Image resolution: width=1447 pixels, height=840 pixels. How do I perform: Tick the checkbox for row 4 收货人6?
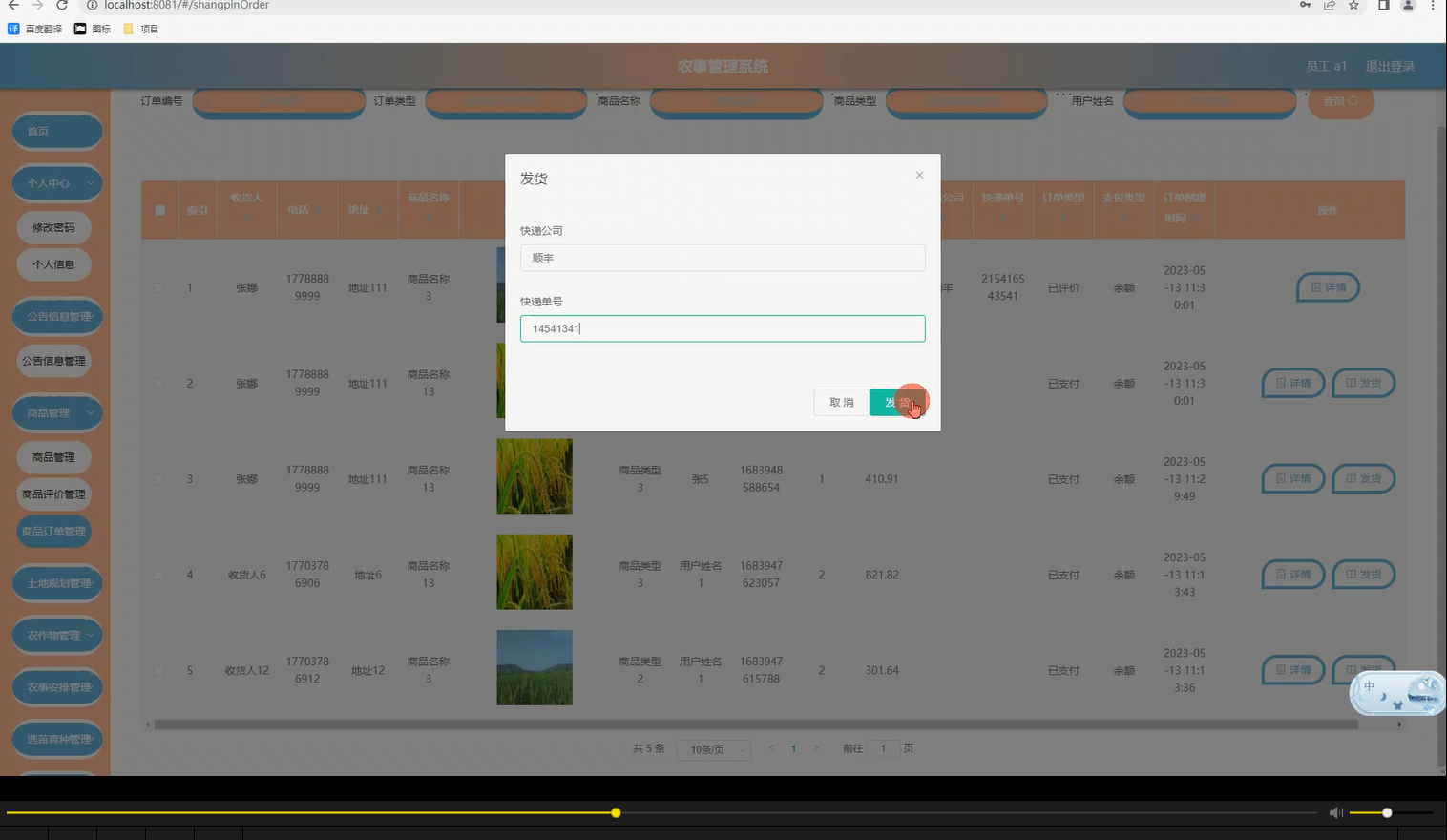click(159, 575)
